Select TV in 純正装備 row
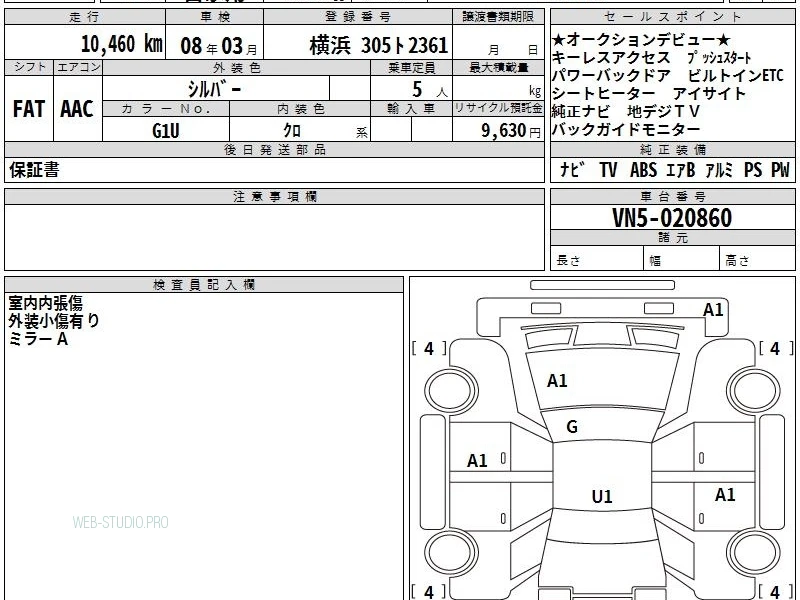Image resolution: width=800 pixels, height=600 pixels. point(608,169)
